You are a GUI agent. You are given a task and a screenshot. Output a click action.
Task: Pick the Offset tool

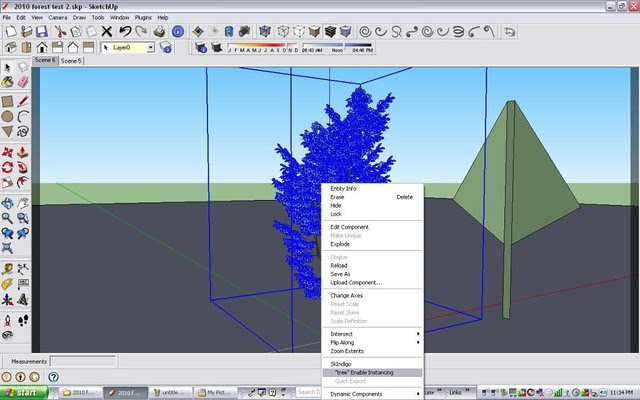(23, 182)
